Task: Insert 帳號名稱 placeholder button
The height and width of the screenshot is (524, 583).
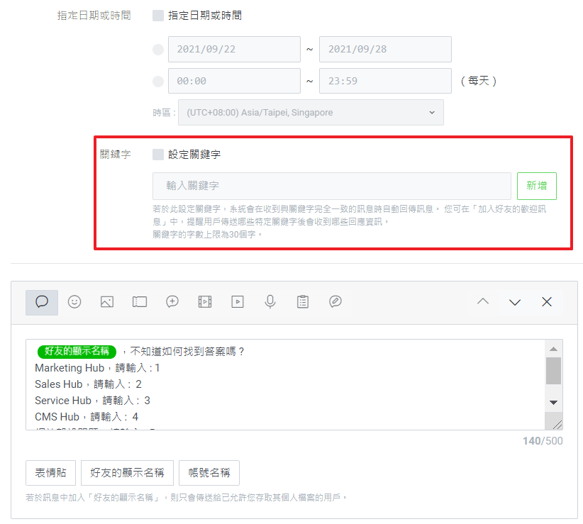Action: [209, 473]
